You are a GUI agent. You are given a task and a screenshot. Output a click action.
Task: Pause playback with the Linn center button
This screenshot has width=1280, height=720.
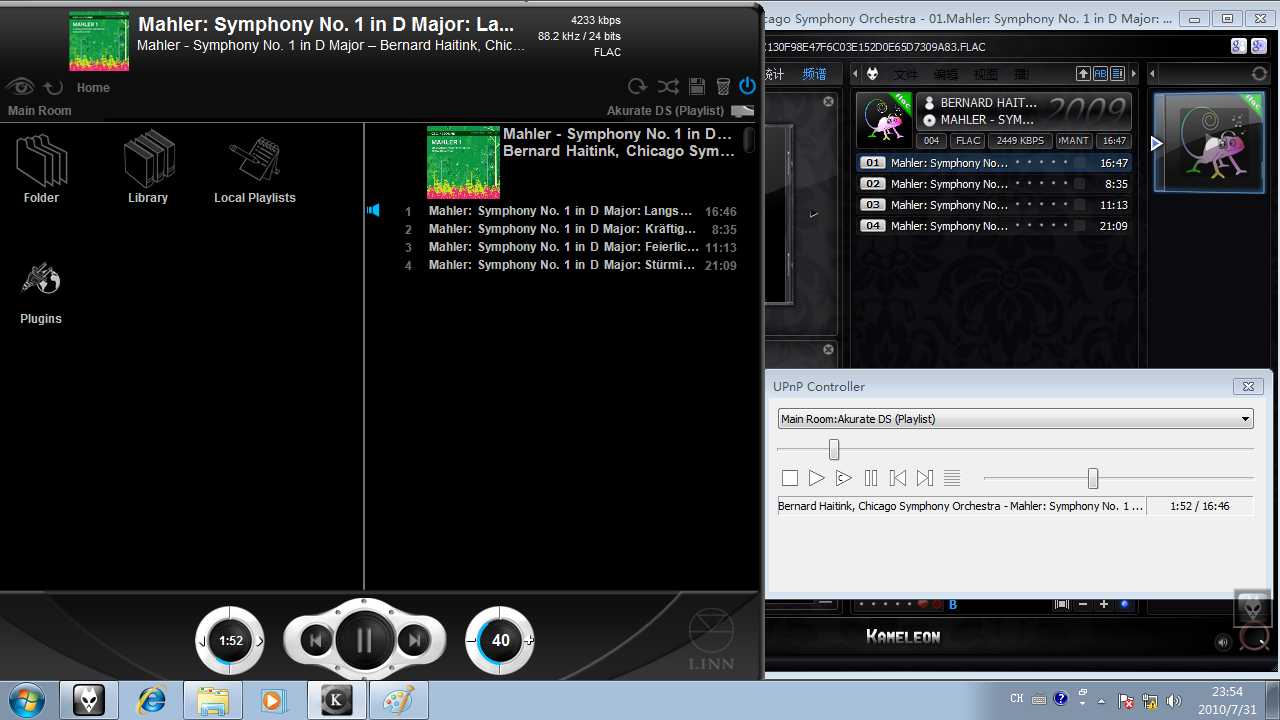point(364,640)
